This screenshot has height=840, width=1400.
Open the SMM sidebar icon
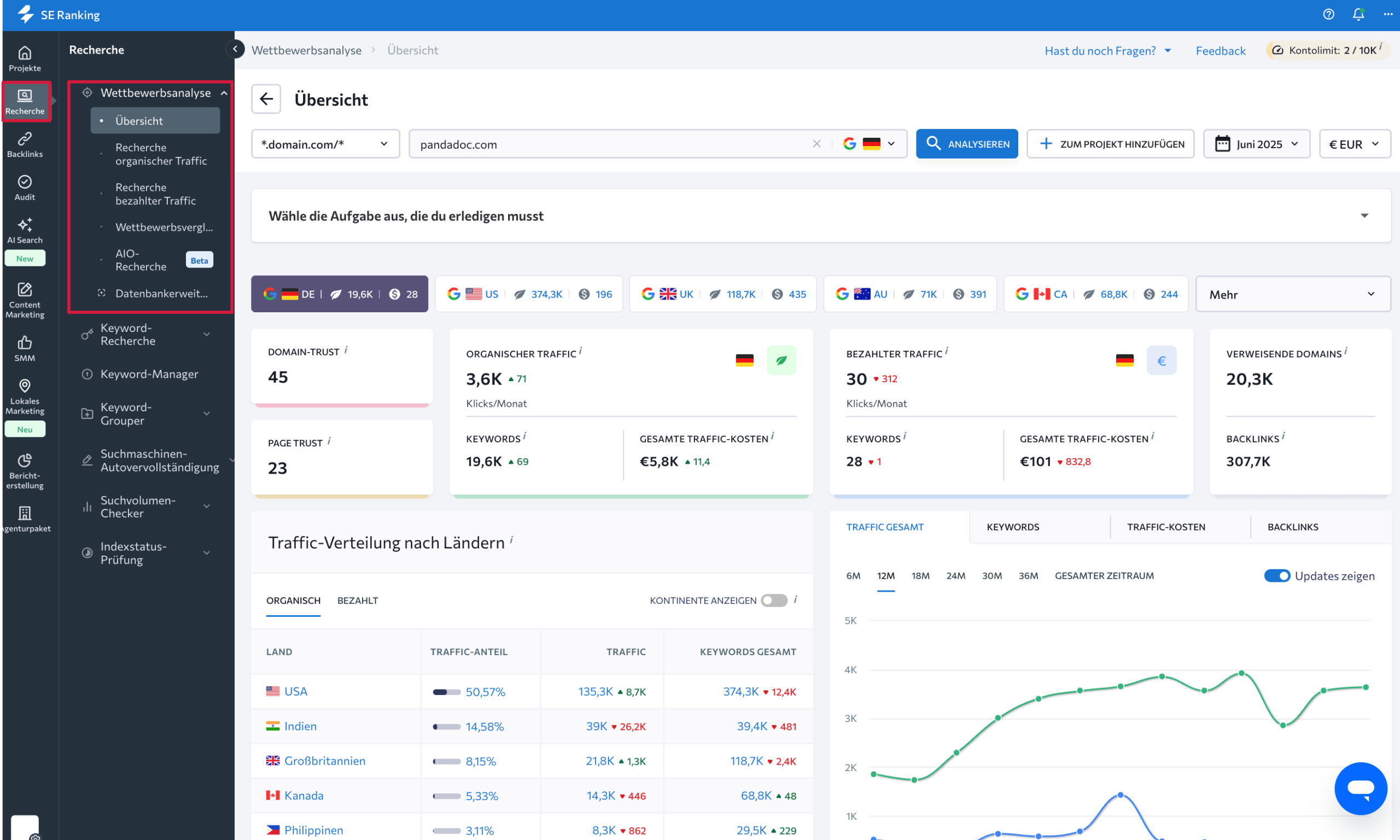tap(24, 349)
